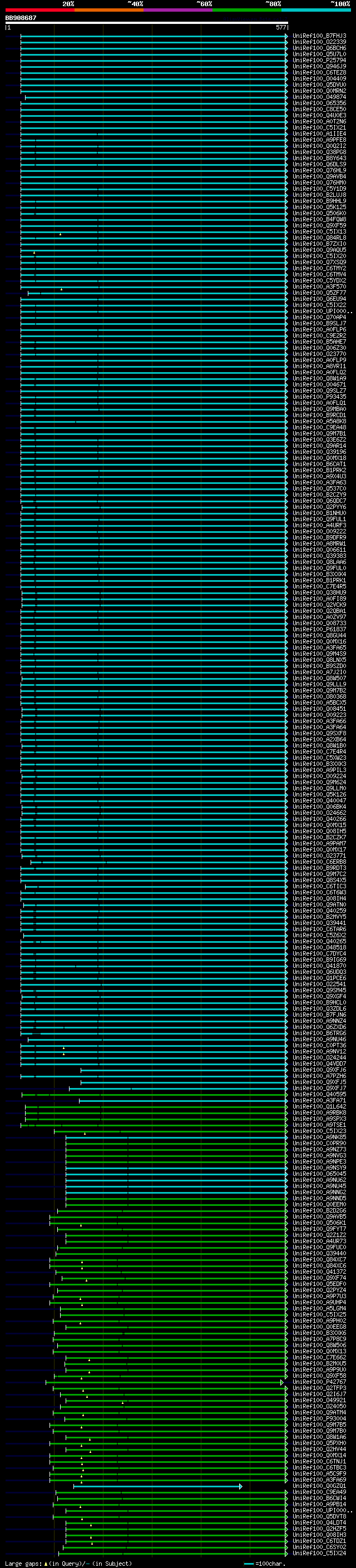Screen dimensions: 356x1568
Task: Select the last hit UniRef100_C5IX24
Action: pos(319,1553)
